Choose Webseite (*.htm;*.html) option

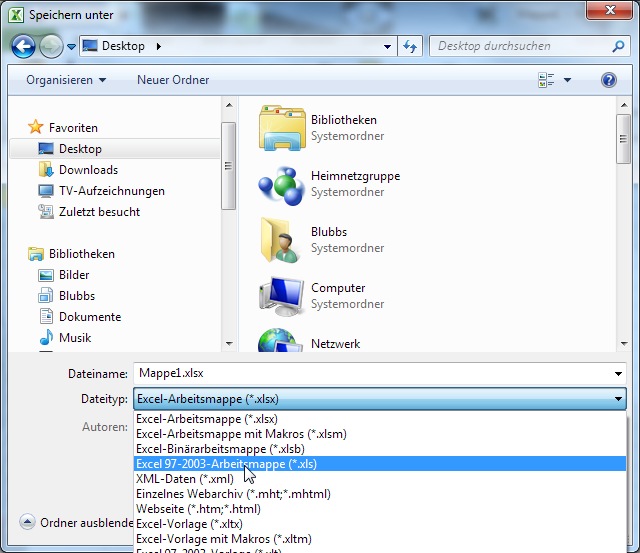click(x=380, y=509)
